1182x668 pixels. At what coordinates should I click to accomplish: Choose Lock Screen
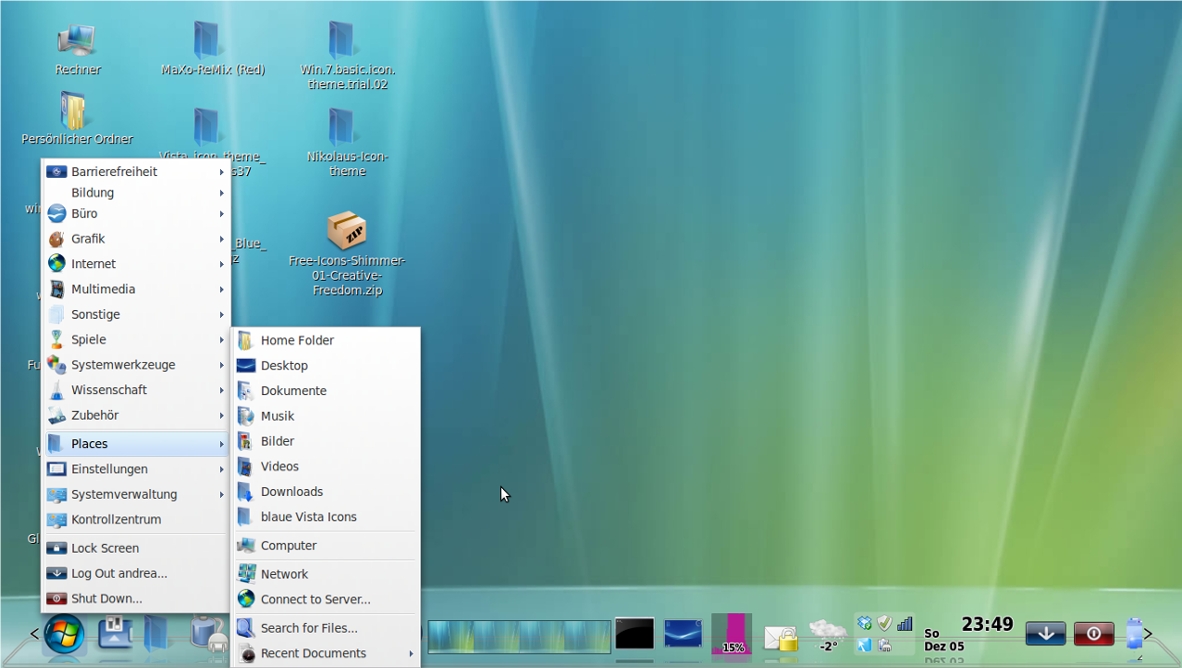[136, 548]
